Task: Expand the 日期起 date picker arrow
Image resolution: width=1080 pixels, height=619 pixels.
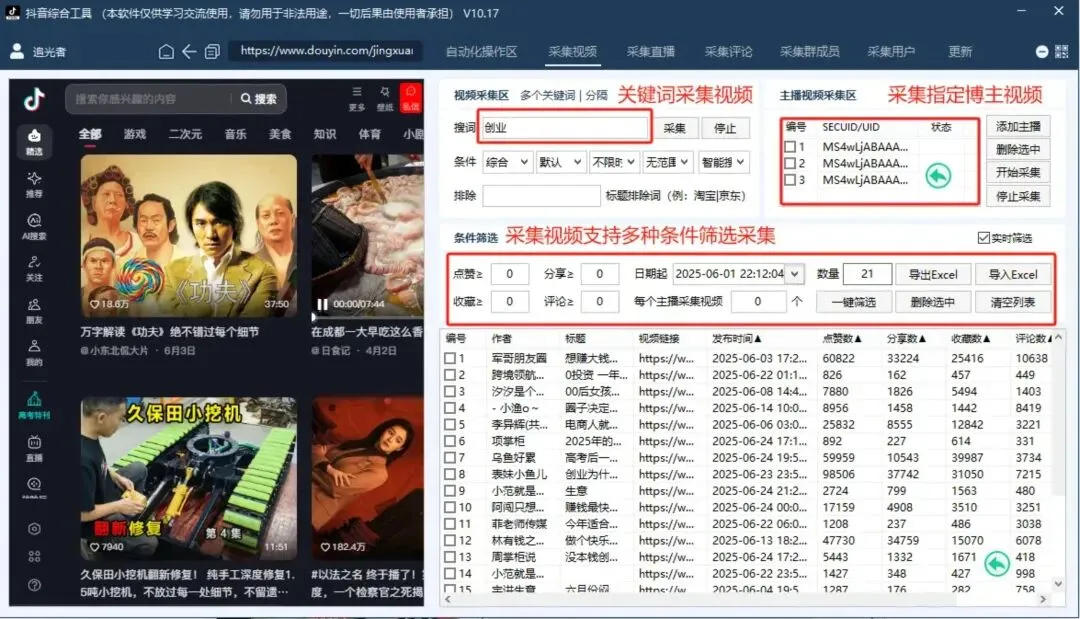Action: (x=795, y=274)
